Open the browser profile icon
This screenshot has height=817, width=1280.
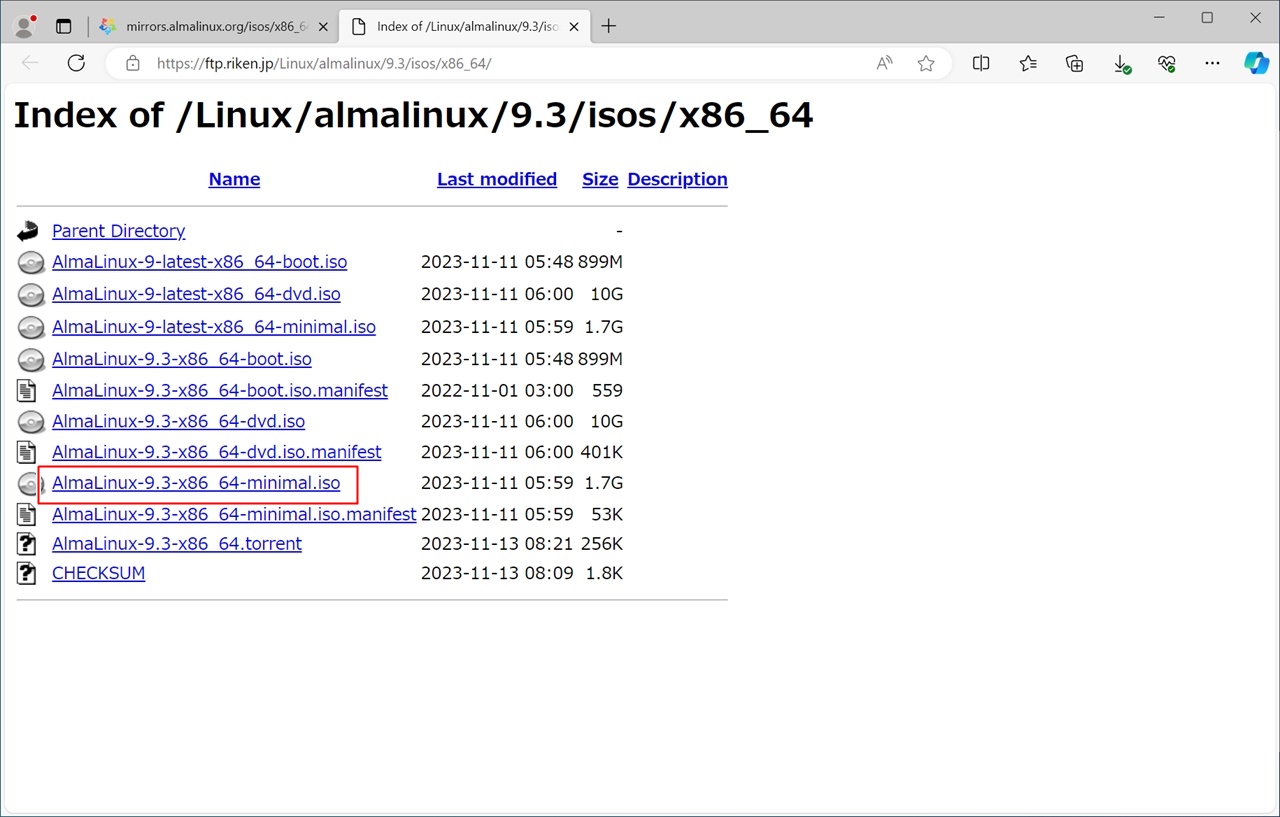pos(24,26)
